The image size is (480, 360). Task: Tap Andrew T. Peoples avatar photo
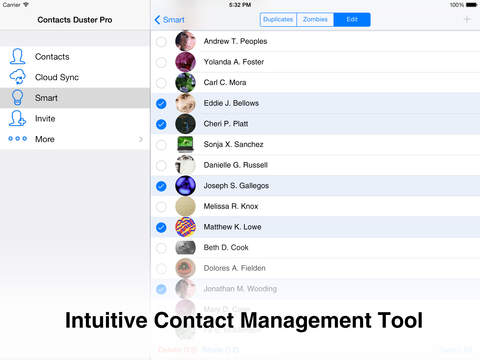click(185, 41)
